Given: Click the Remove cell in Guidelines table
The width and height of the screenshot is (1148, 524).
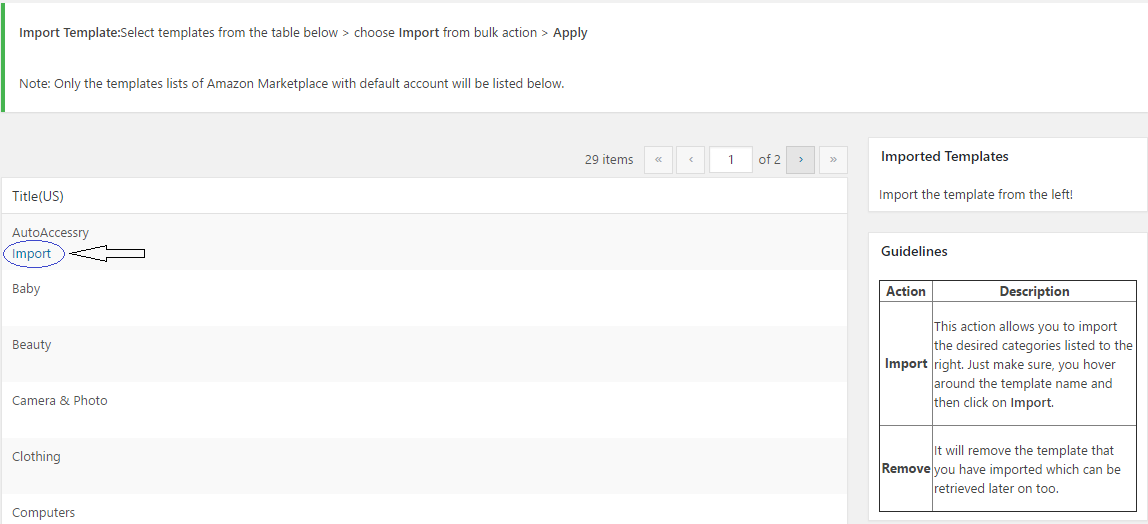Looking at the screenshot, I should point(906,468).
